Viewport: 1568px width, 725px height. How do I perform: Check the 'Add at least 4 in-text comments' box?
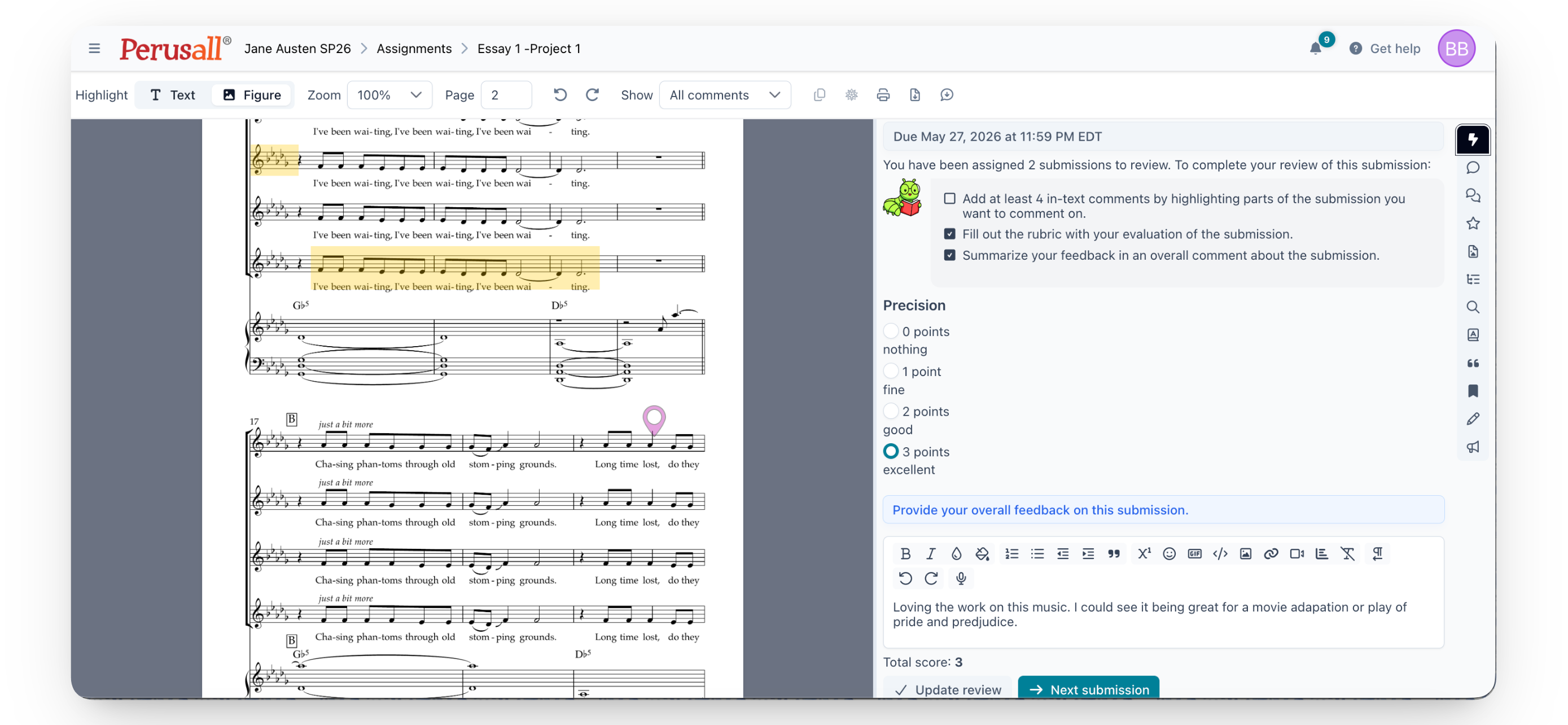949,198
